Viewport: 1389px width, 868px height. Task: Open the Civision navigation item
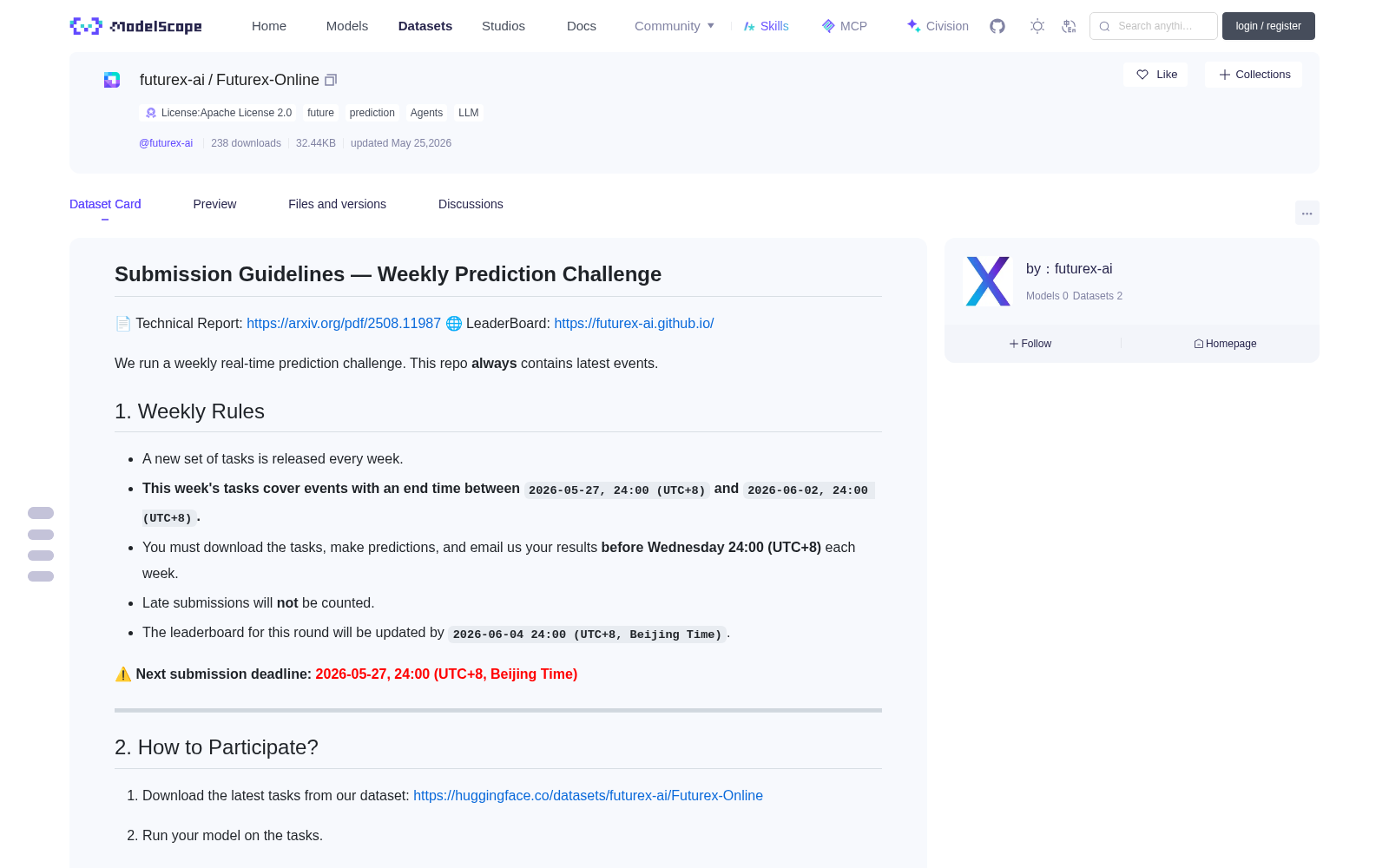(937, 26)
